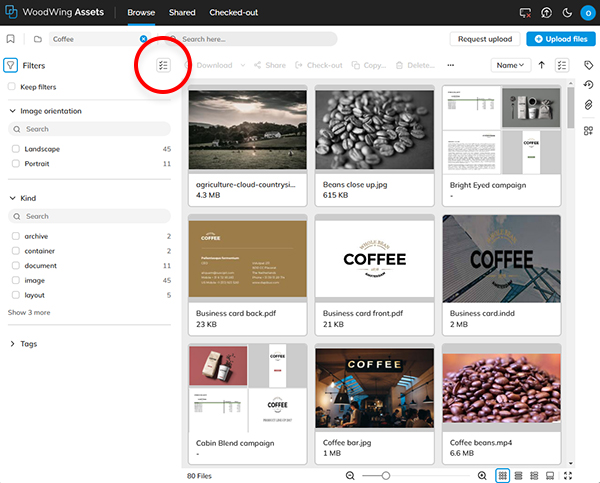Show 3 more kind filters
Image resolution: width=600 pixels, height=483 pixels.
[29, 312]
